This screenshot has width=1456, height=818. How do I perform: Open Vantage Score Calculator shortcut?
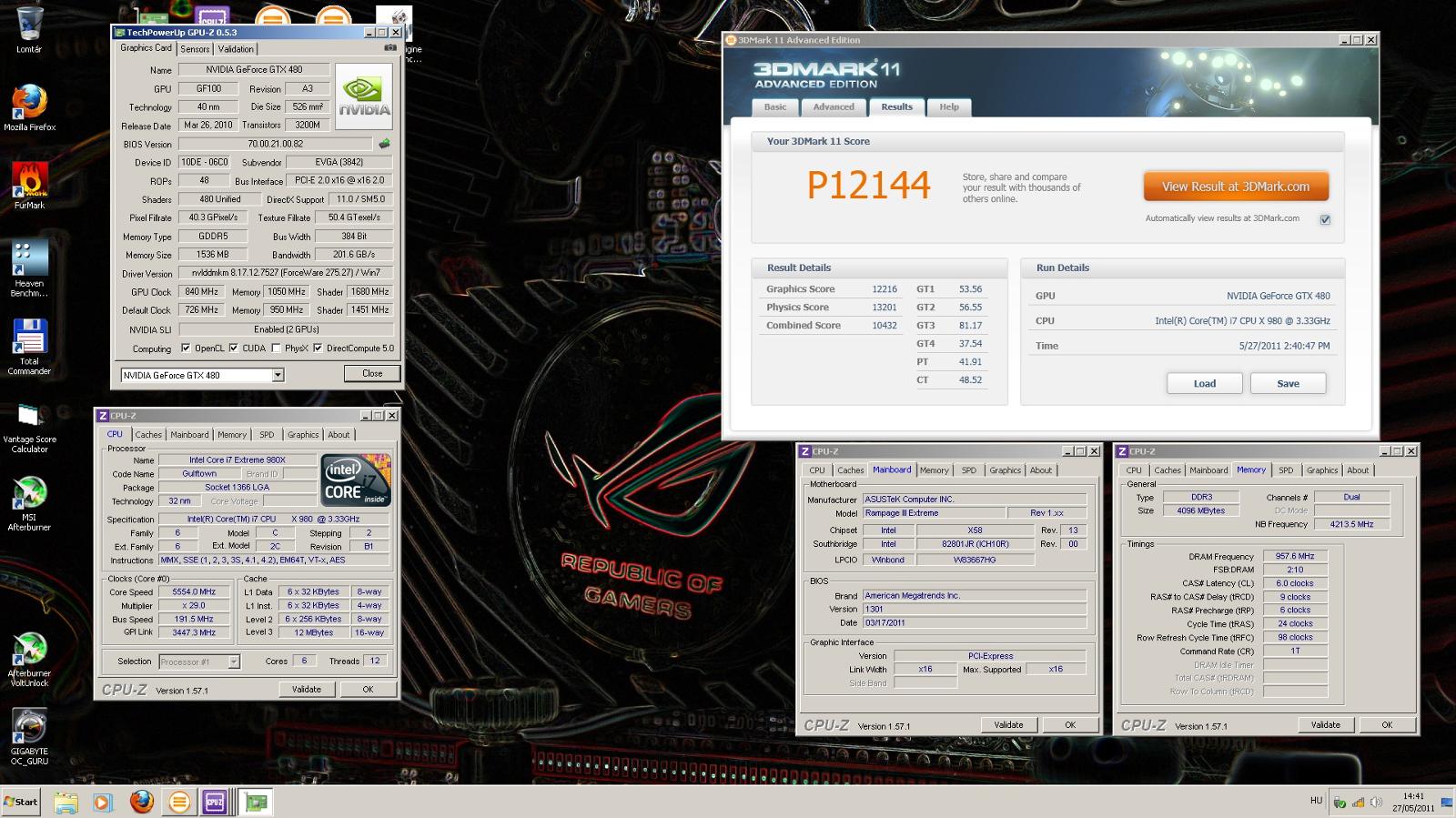tap(29, 426)
